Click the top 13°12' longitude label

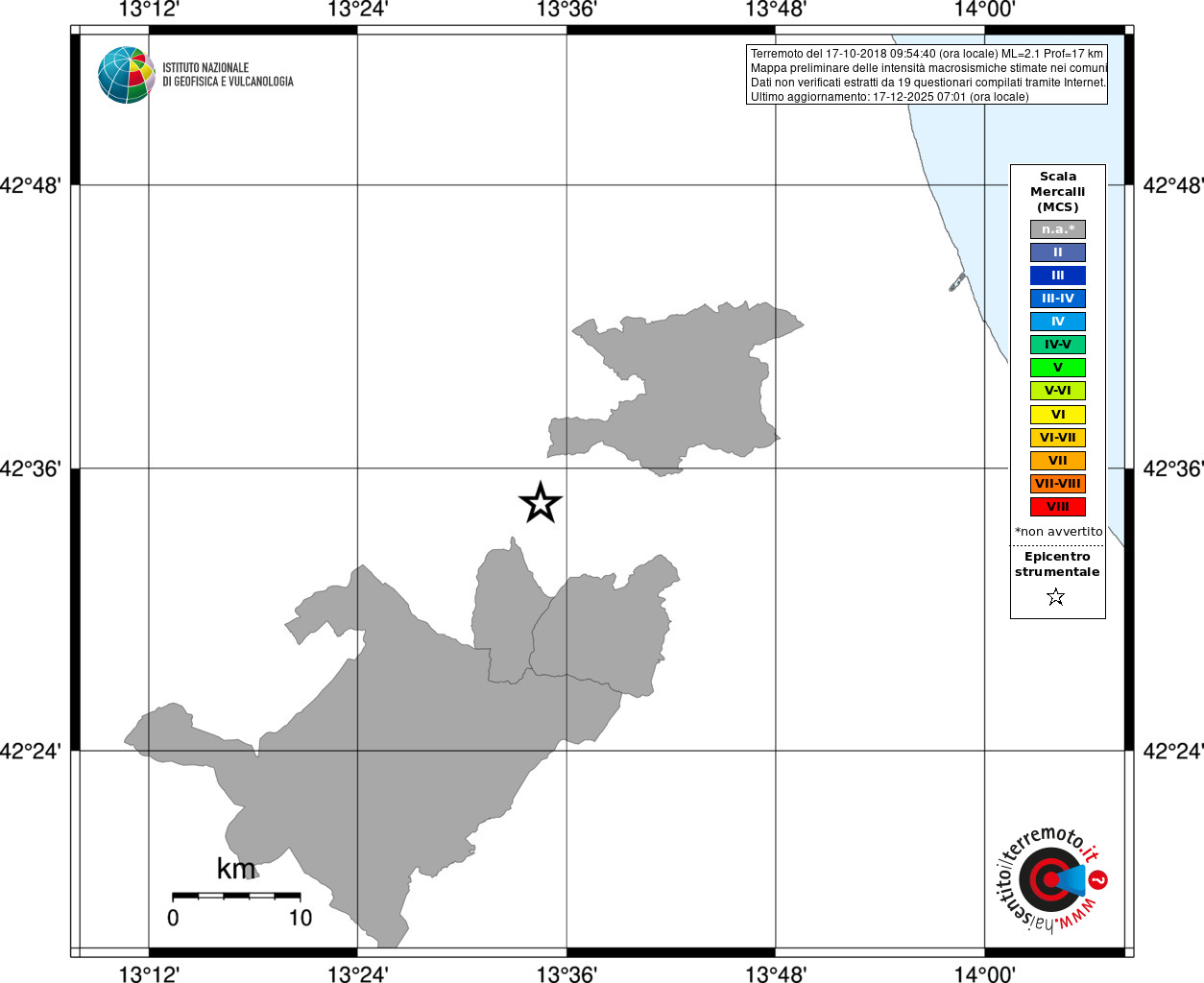(x=149, y=11)
